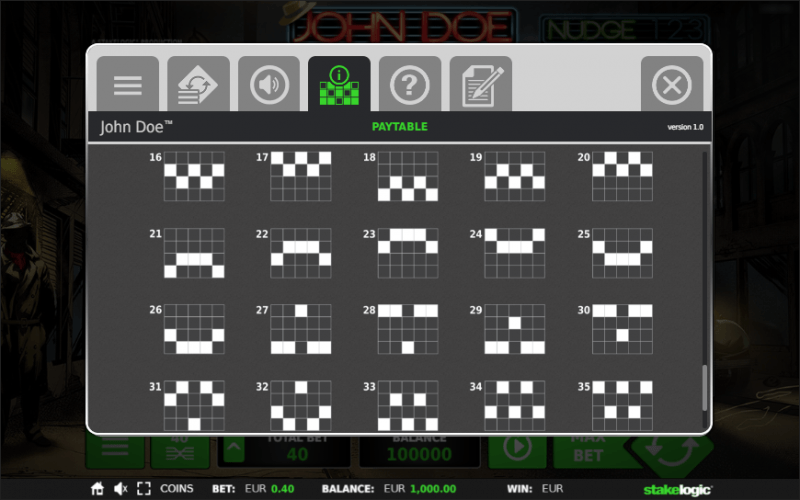Open the hamburger menu tab
Viewport: 800px width, 500px height.
point(128,84)
